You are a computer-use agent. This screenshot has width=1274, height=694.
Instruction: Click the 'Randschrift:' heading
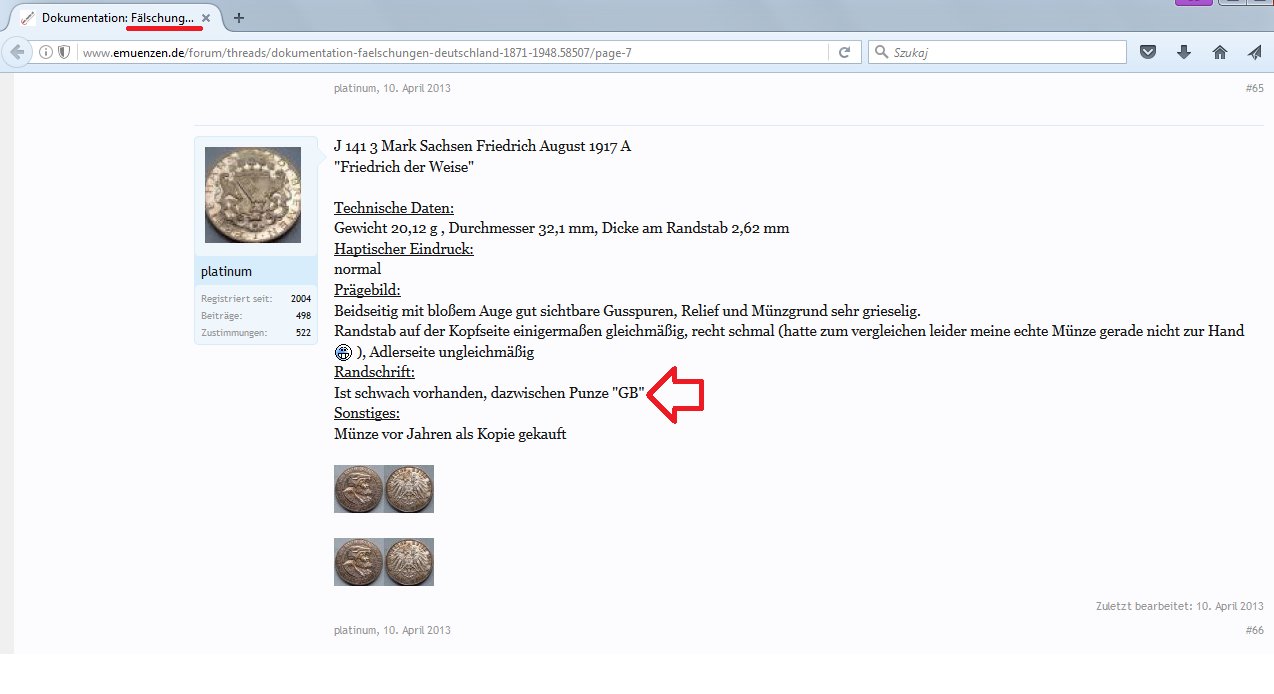tap(374, 372)
